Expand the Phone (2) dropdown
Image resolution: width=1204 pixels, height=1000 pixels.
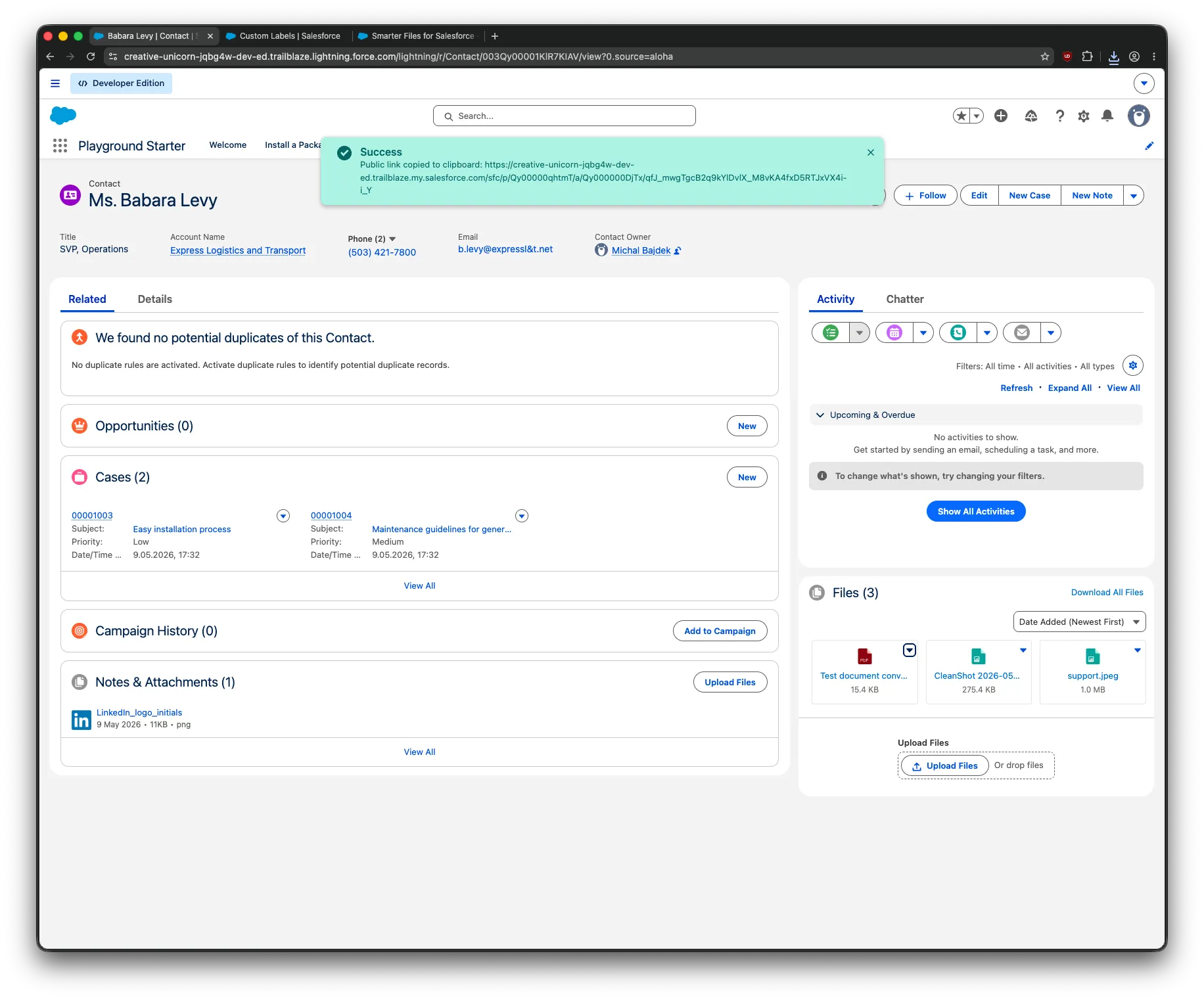[x=392, y=239]
